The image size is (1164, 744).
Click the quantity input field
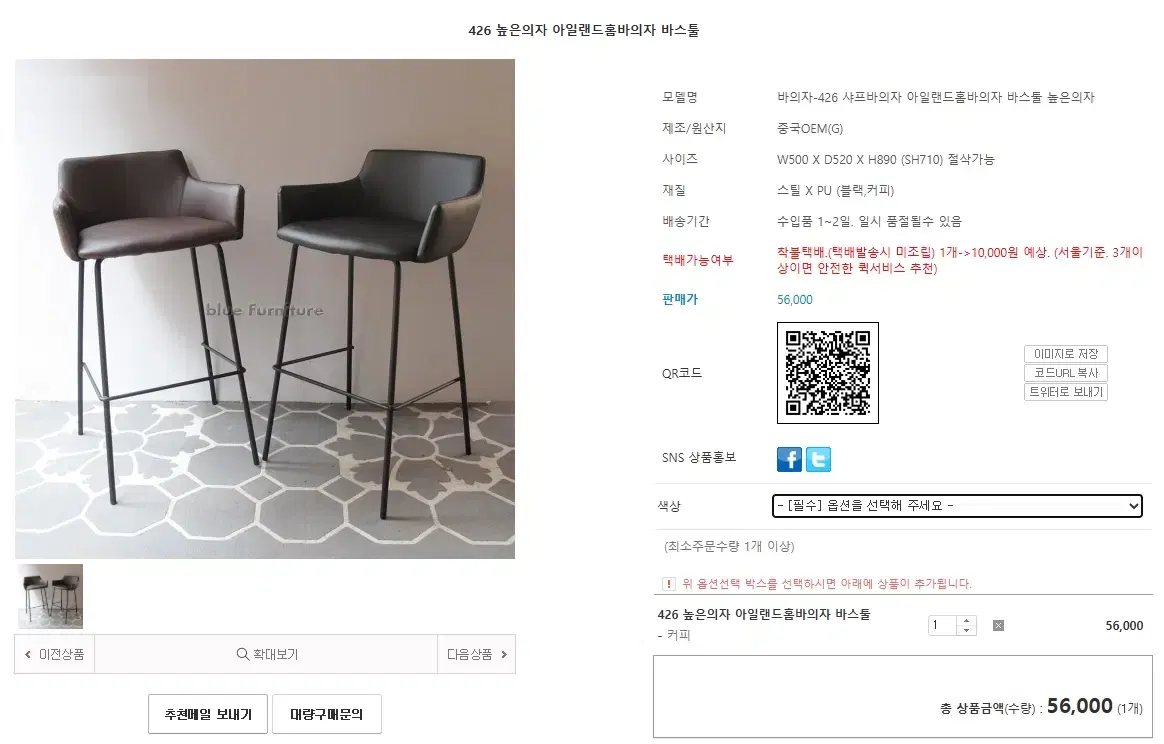tap(942, 625)
